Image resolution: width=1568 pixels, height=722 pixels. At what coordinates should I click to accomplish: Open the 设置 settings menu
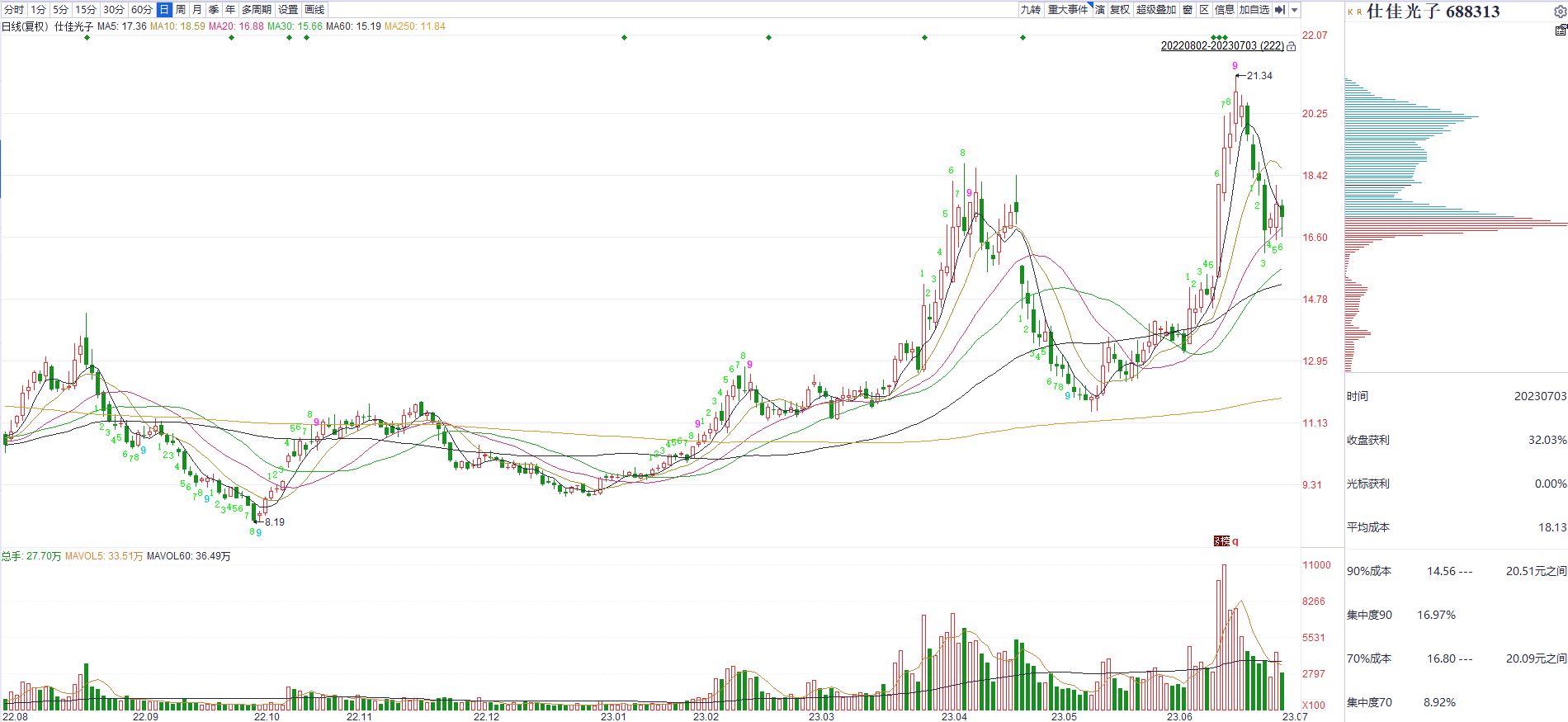288,10
